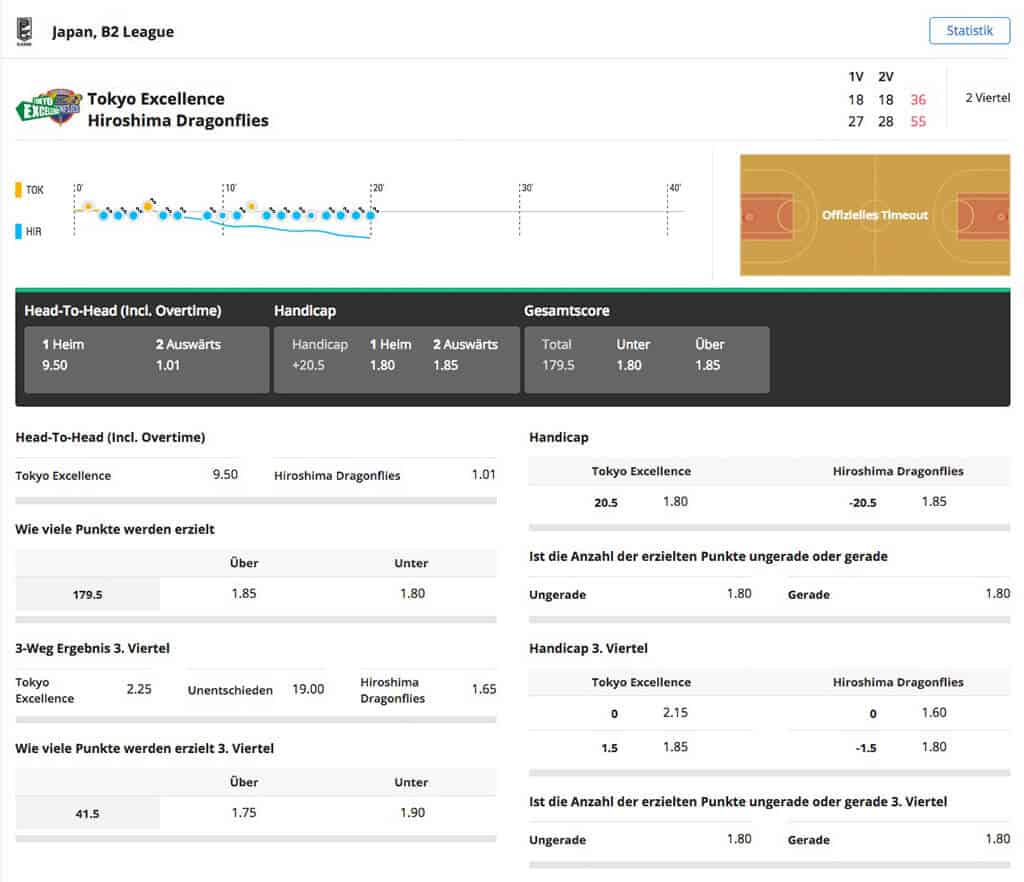Click the 179.5 points line cell
Viewport: 1024px width, 882px height.
pyautogui.click(x=88, y=594)
